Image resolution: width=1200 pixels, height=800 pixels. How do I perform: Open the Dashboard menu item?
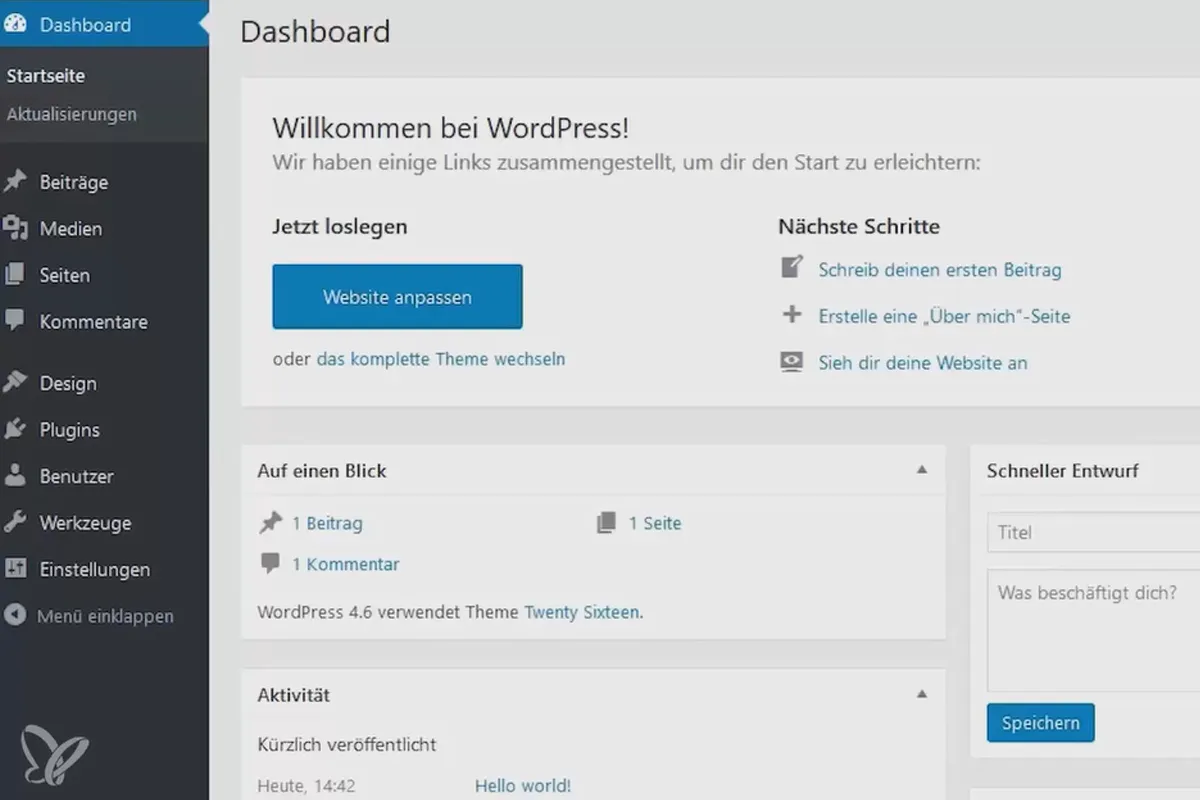click(x=104, y=25)
